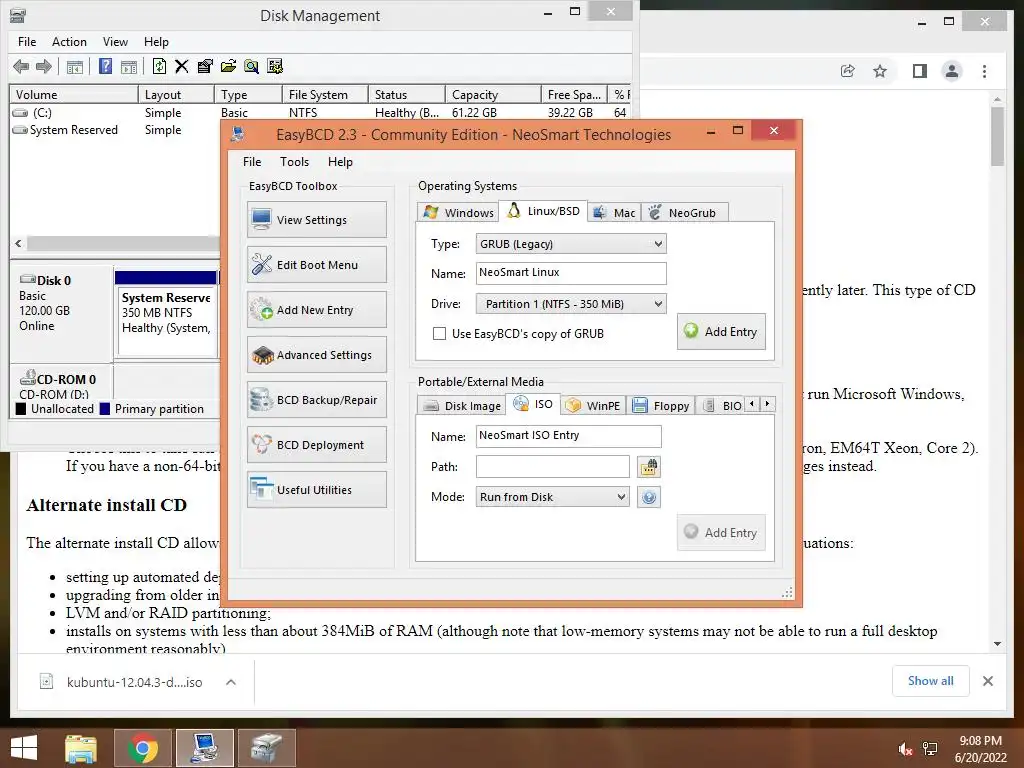Image resolution: width=1024 pixels, height=768 pixels.
Task: Select the Disk Image tab
Action: click(462, 406)
